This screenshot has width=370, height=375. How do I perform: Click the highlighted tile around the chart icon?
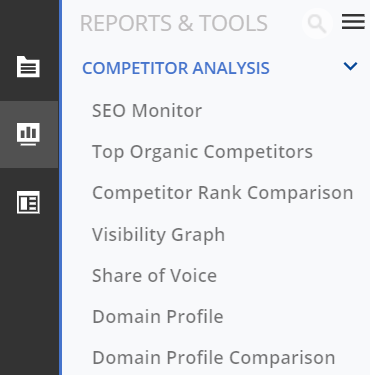(29, 134)
